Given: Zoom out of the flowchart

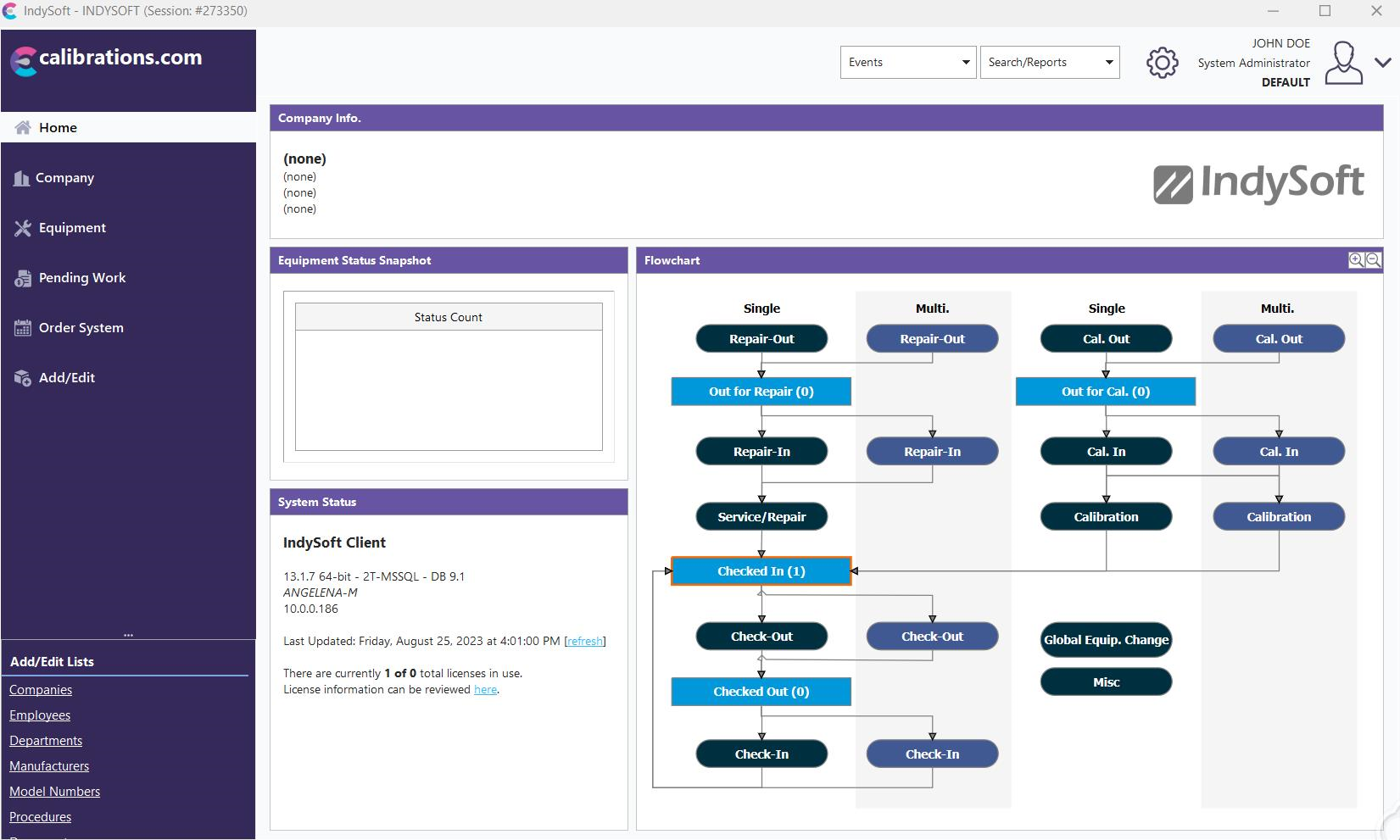Looking at the screenshot, I should [x=1373, y=260].
